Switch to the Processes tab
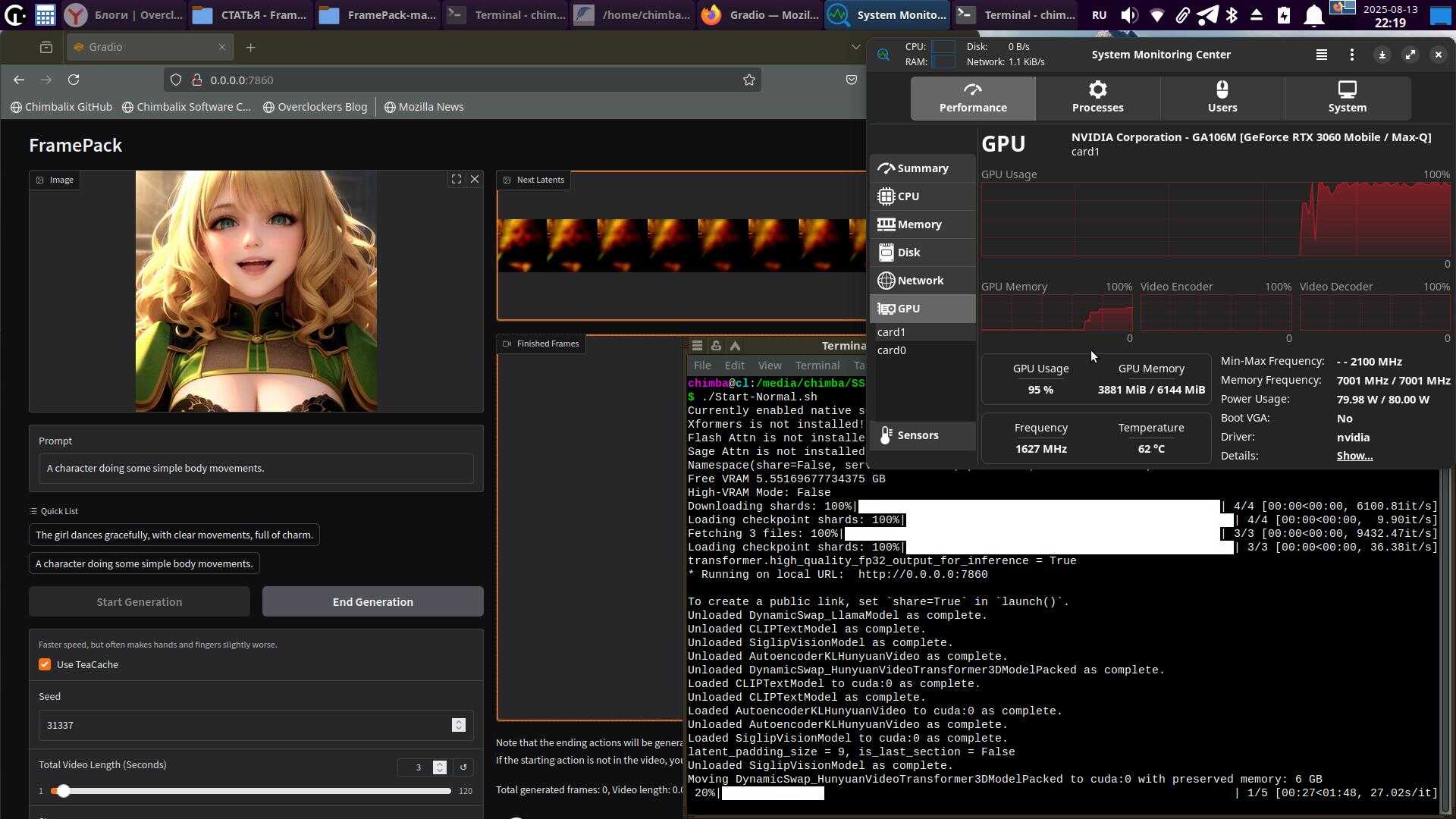 coord(1097,98)
